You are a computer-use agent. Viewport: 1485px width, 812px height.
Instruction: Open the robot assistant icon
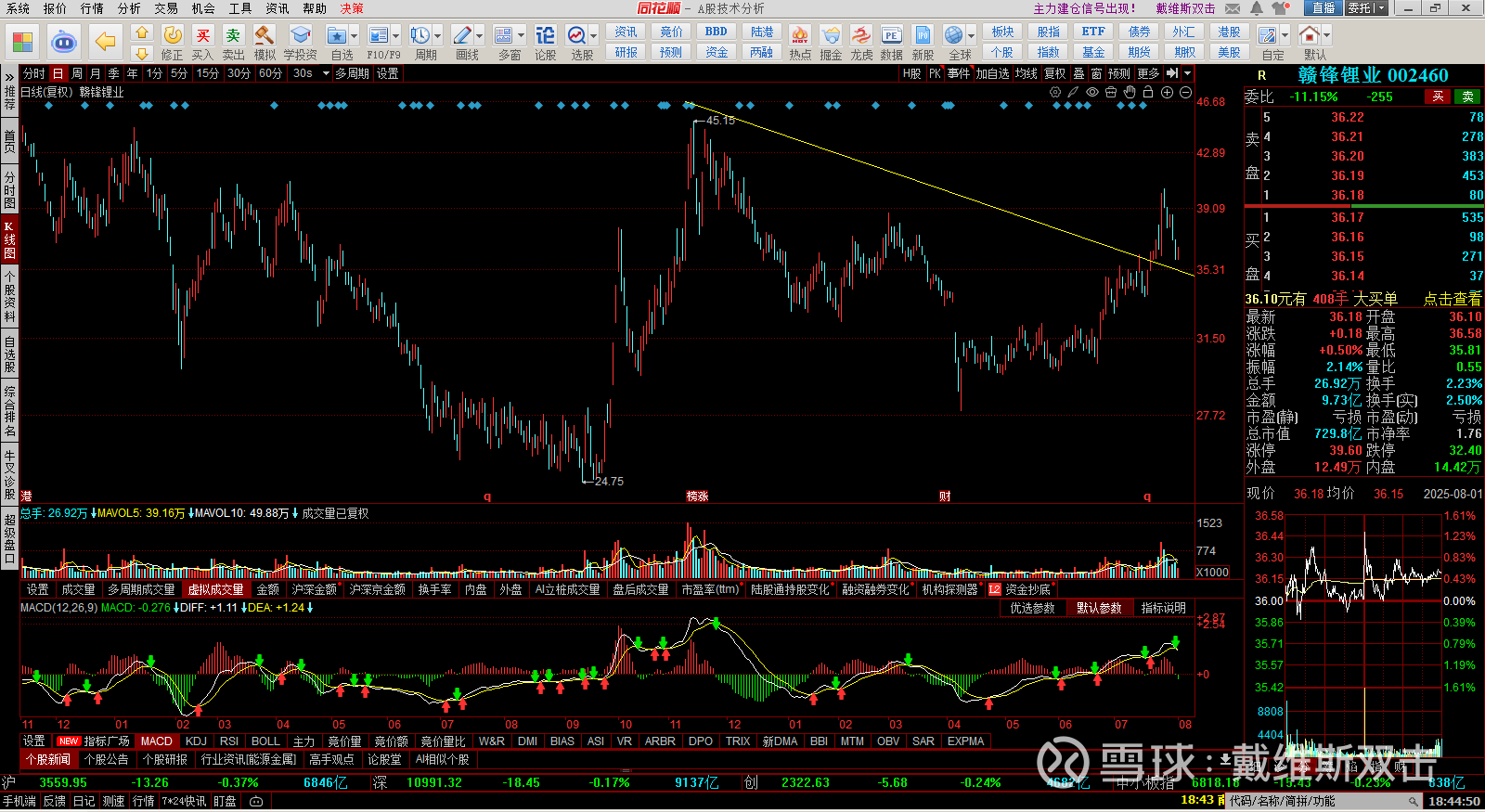pos(64,42)
